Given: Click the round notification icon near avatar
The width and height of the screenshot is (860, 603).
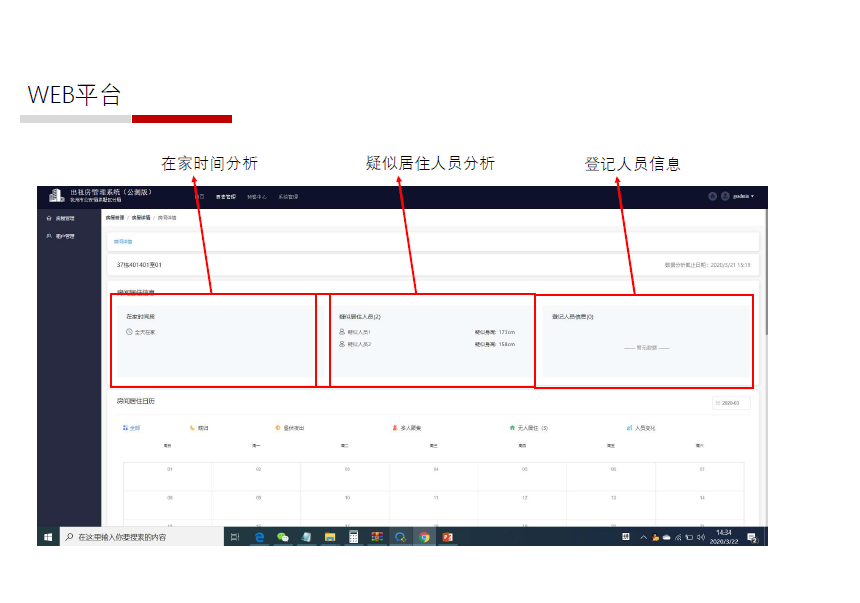Looking at the screenshot, I should [x=712, y=196].
